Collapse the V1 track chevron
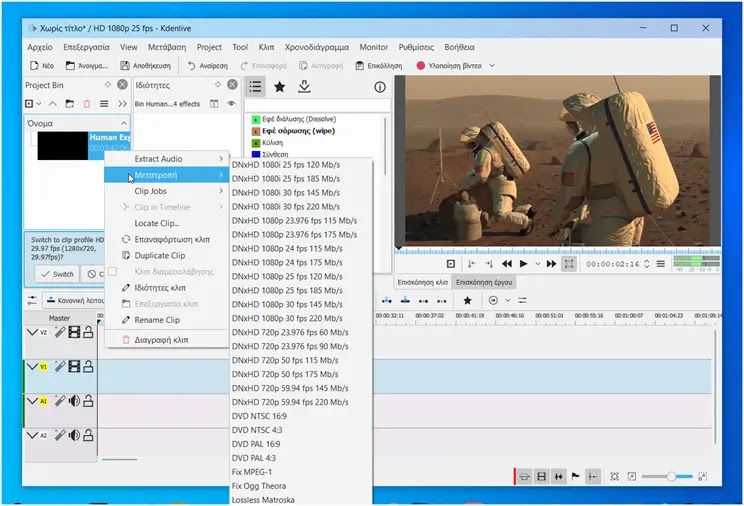 (x=32, y=366)
